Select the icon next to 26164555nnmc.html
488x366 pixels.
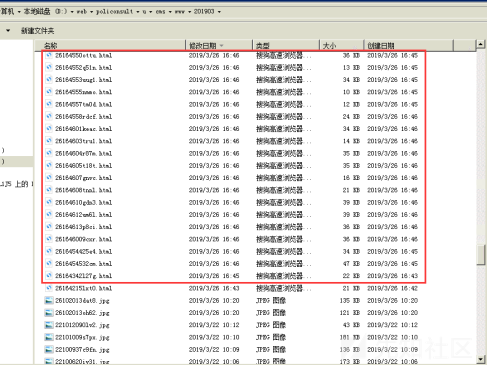(49, 92)
